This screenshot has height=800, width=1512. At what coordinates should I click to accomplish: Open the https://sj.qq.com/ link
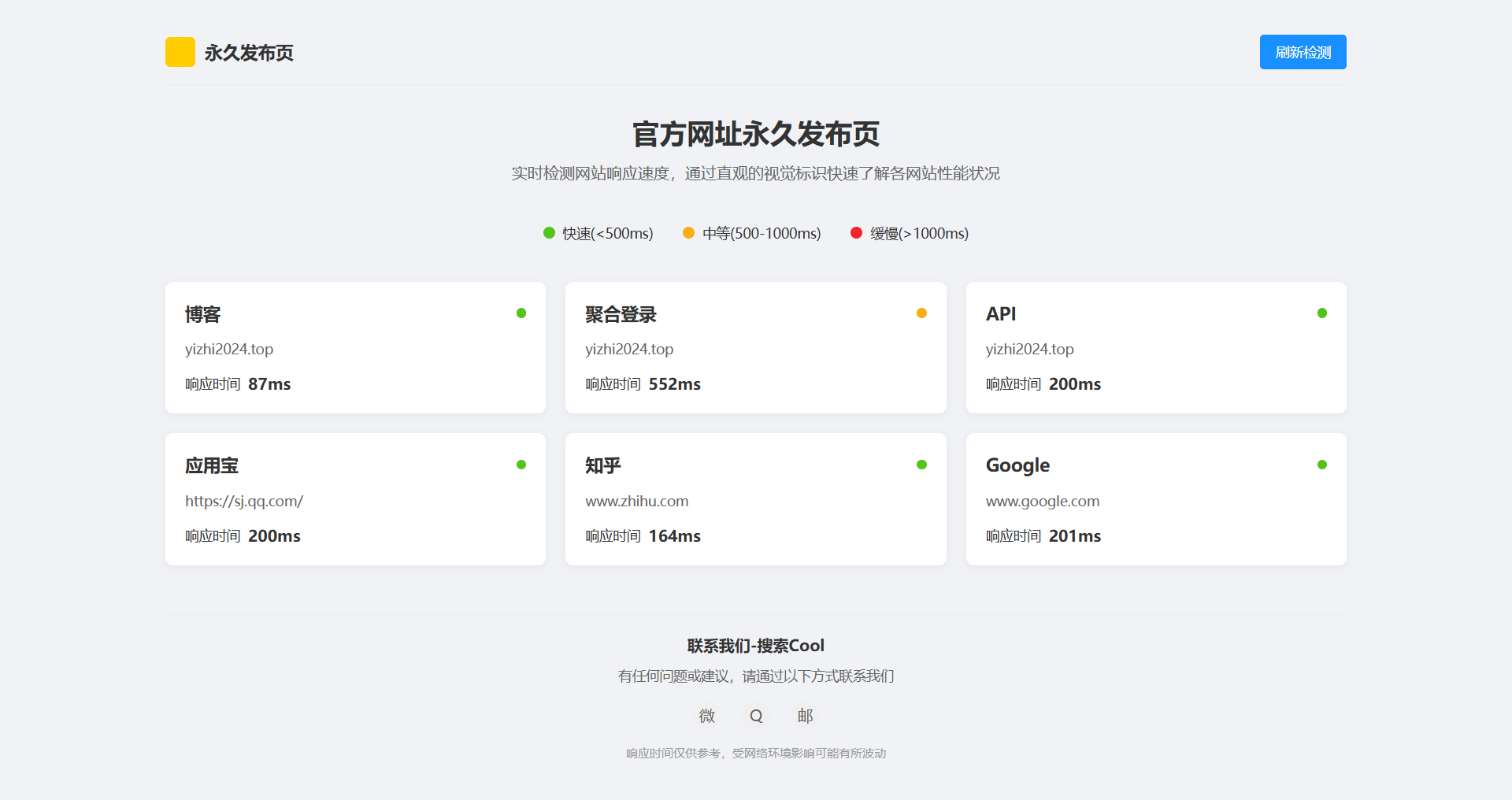[243, 501]
